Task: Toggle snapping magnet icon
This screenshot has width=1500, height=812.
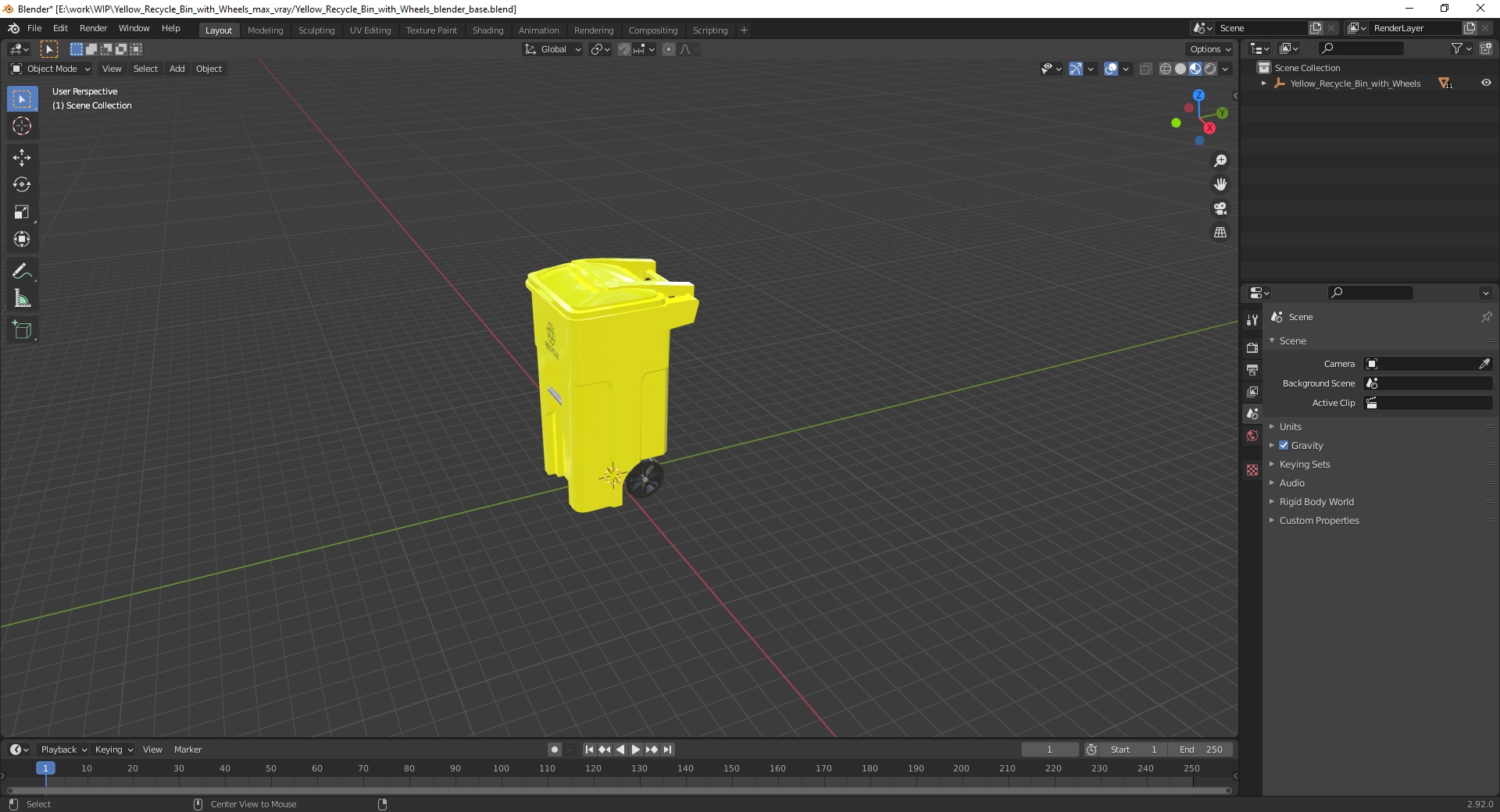Action: tap(624, 49)
